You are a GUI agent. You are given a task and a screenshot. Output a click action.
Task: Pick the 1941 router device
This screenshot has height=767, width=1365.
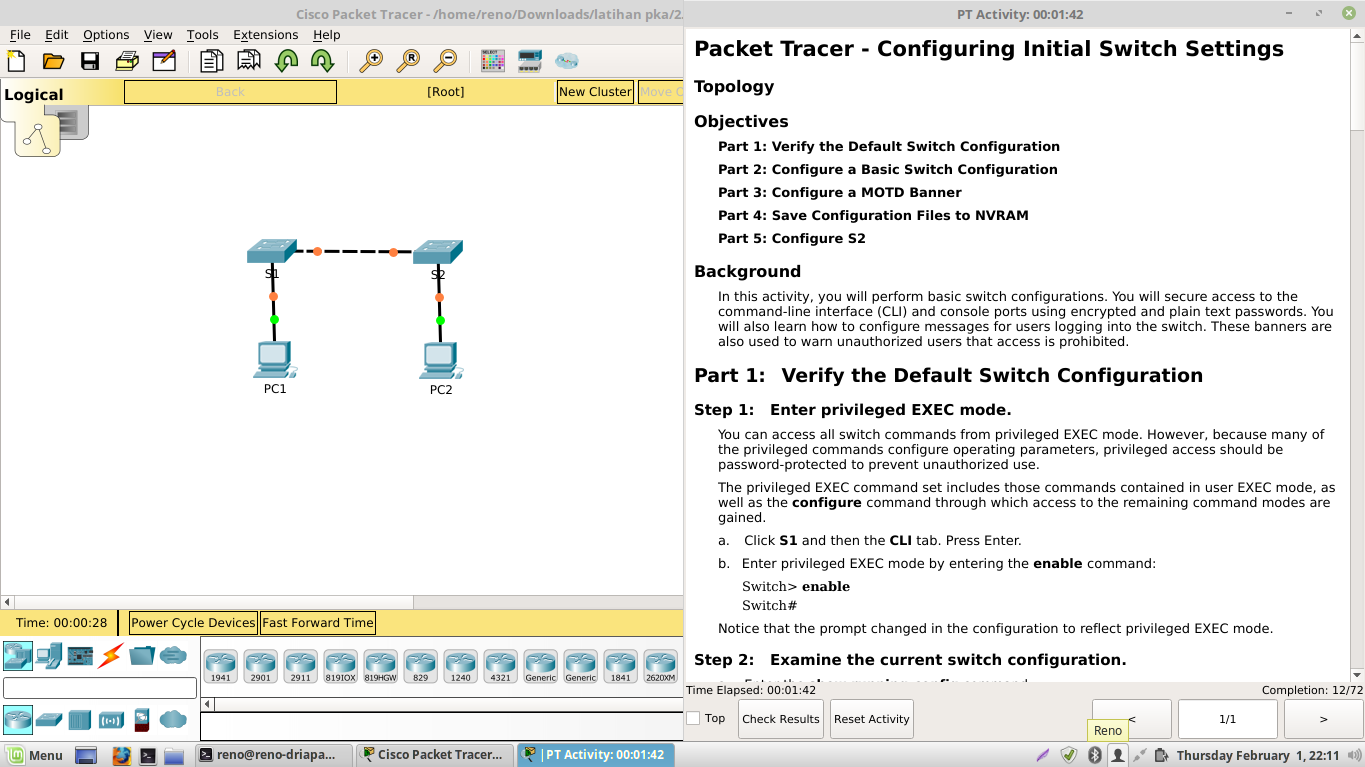tap(220, 666)
